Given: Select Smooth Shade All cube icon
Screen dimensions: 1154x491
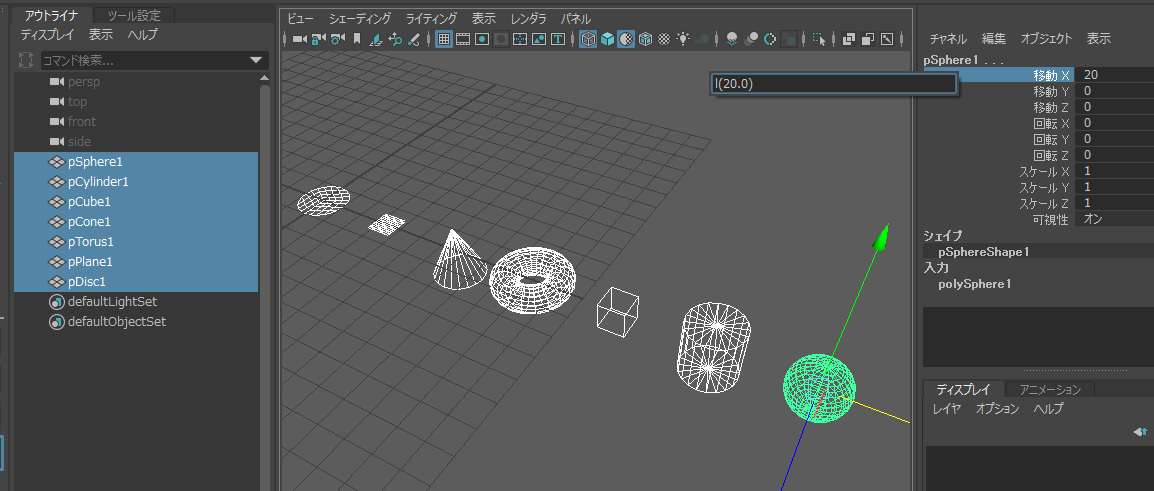Looking at the screenshot, I should point(607,38).
